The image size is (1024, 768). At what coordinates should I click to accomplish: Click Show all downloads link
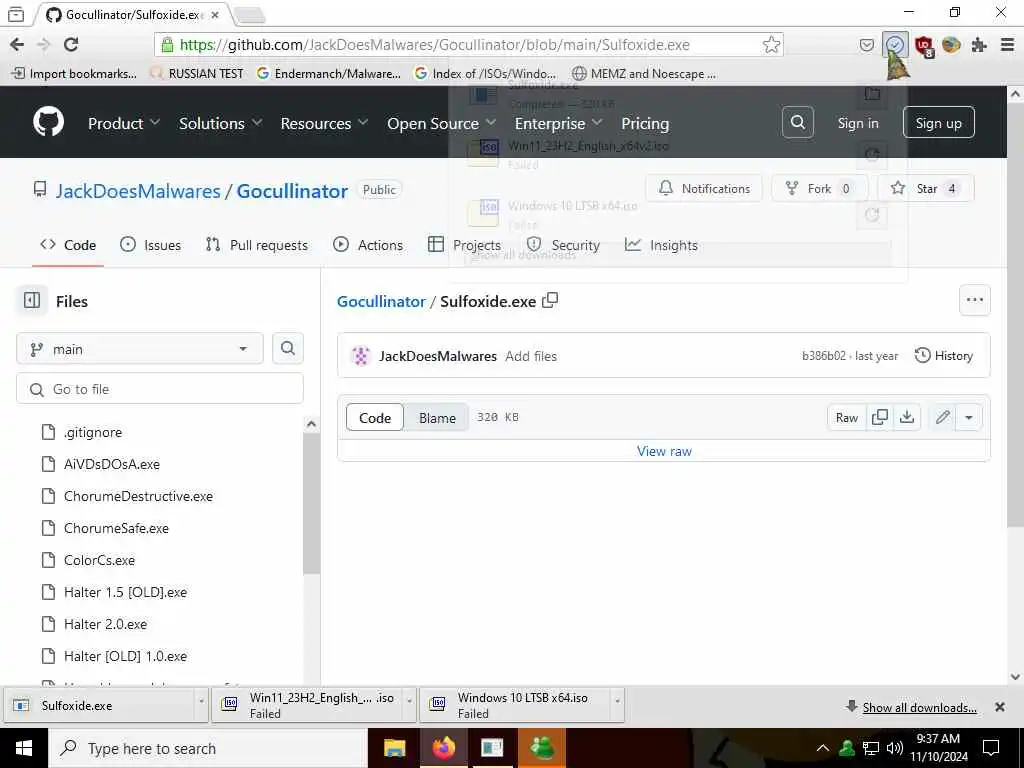(x=920, y=707)
